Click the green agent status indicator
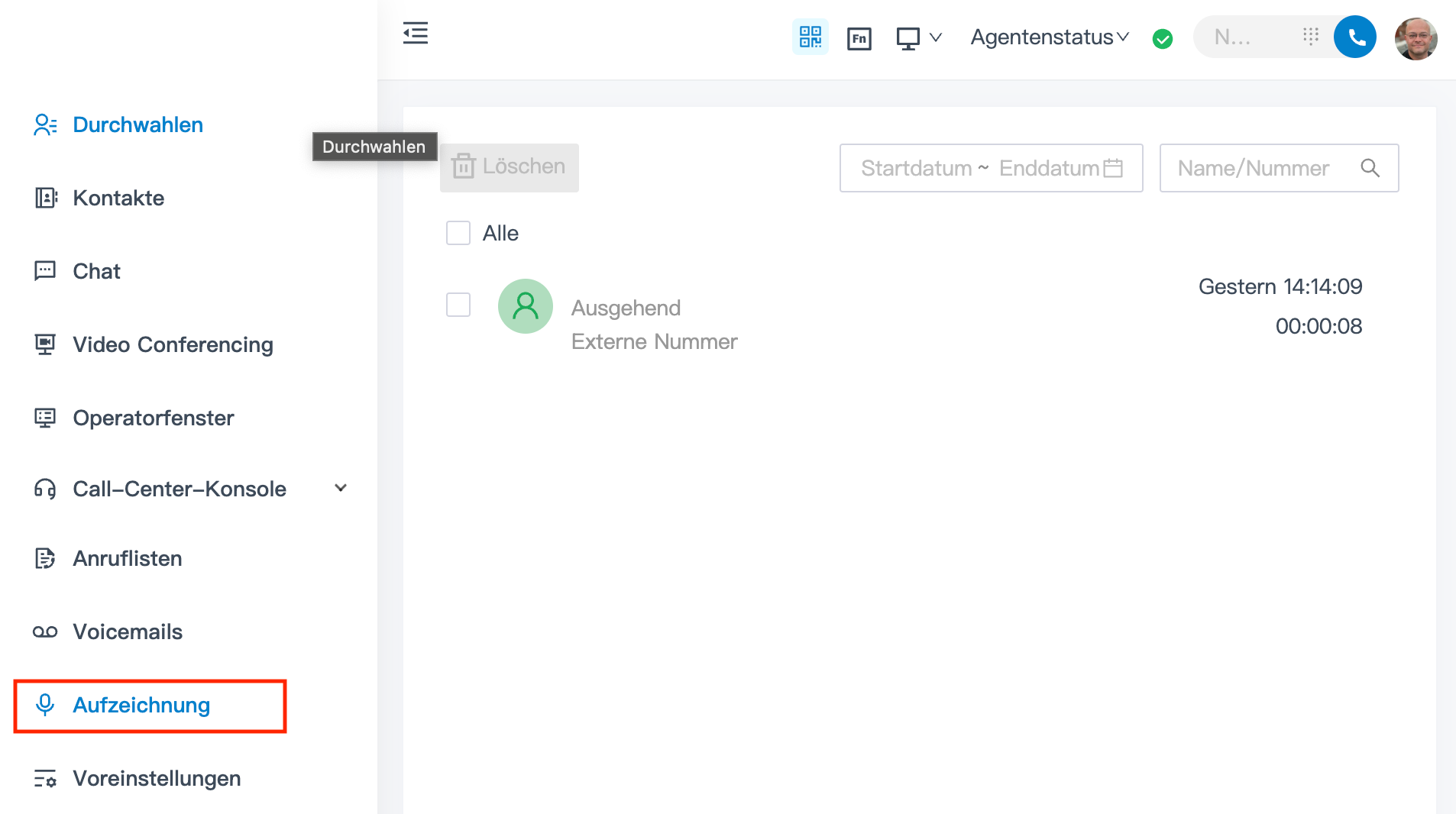 pos(1162,38)
